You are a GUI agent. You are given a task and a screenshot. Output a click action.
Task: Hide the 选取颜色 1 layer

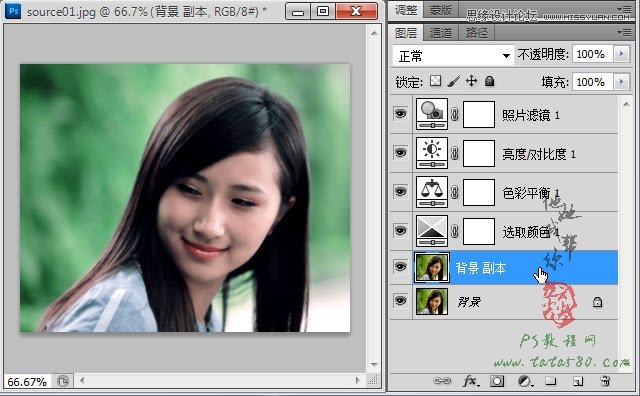click(x=400, y=231)
